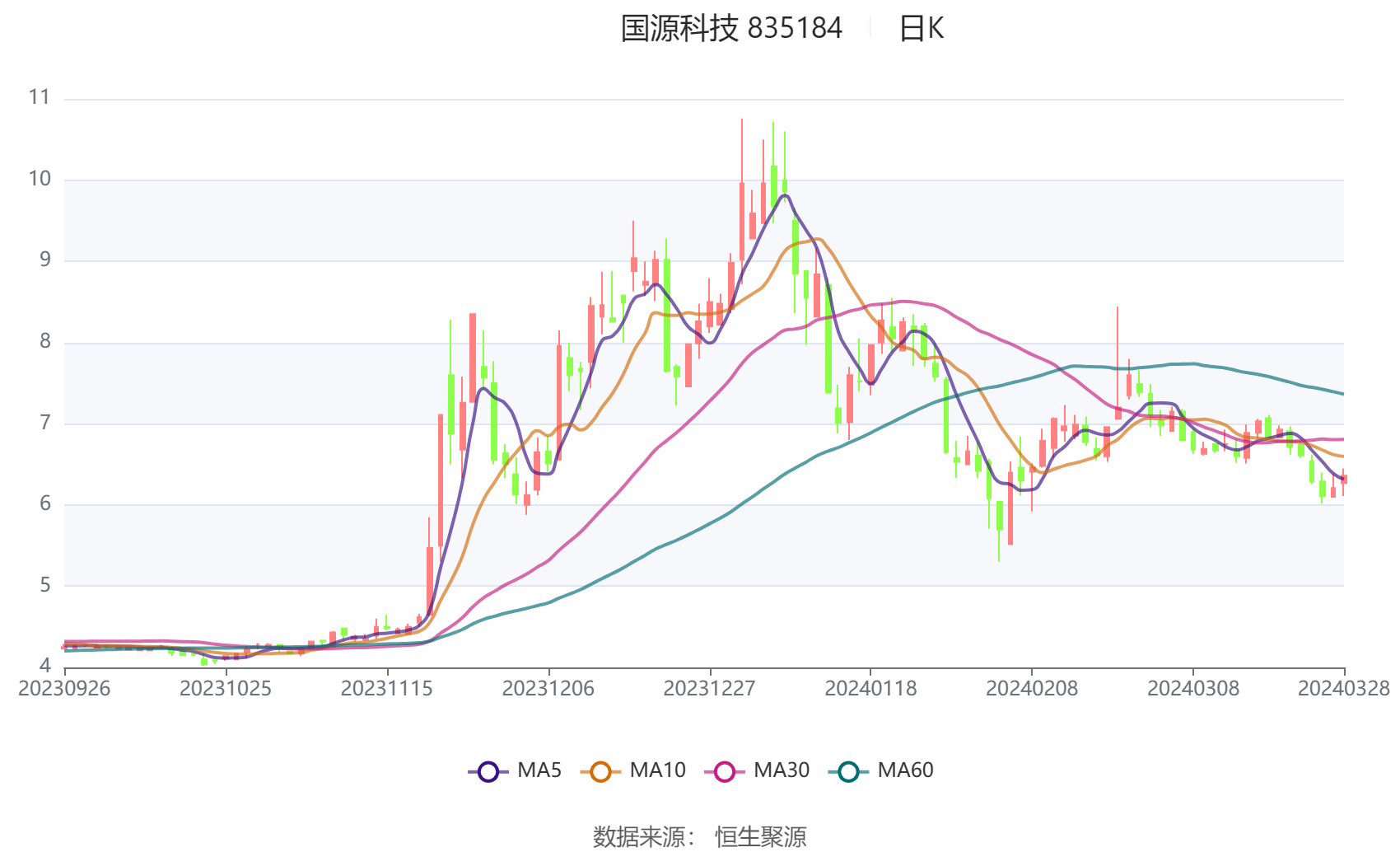The image size is (1400, 852).
Task: Click the 20240208 date tick label
Action: tap(1032, 689)
